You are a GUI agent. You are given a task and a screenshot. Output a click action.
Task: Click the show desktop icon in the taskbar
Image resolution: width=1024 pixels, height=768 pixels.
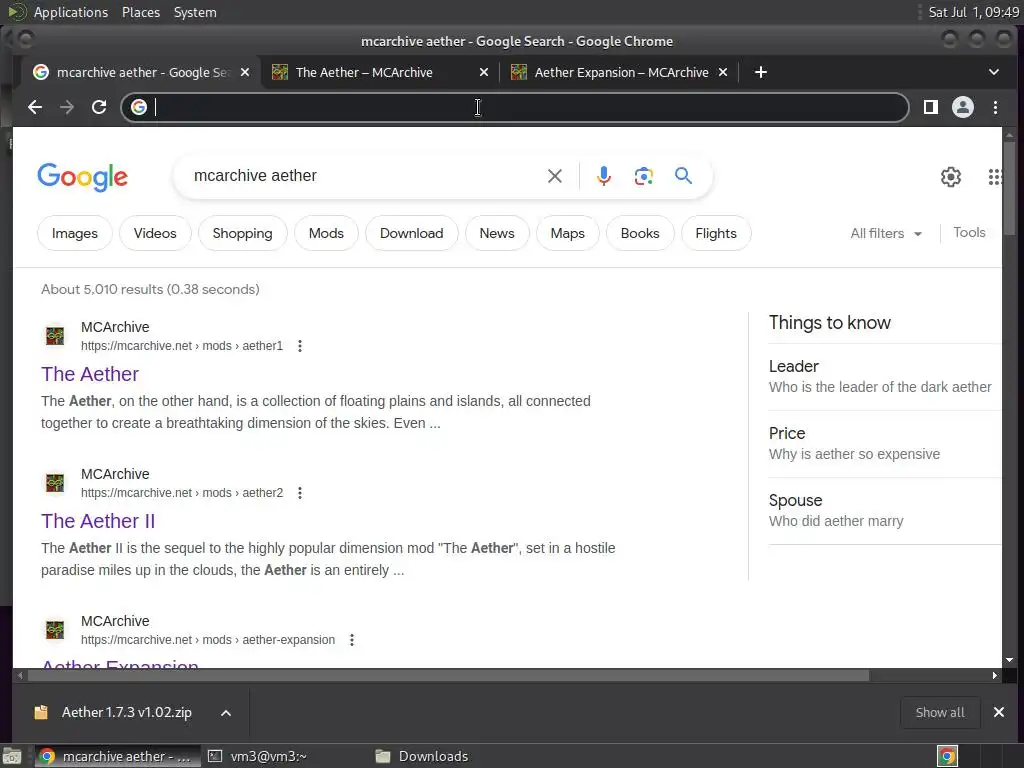pyautogui.click(x=12, y=756)
